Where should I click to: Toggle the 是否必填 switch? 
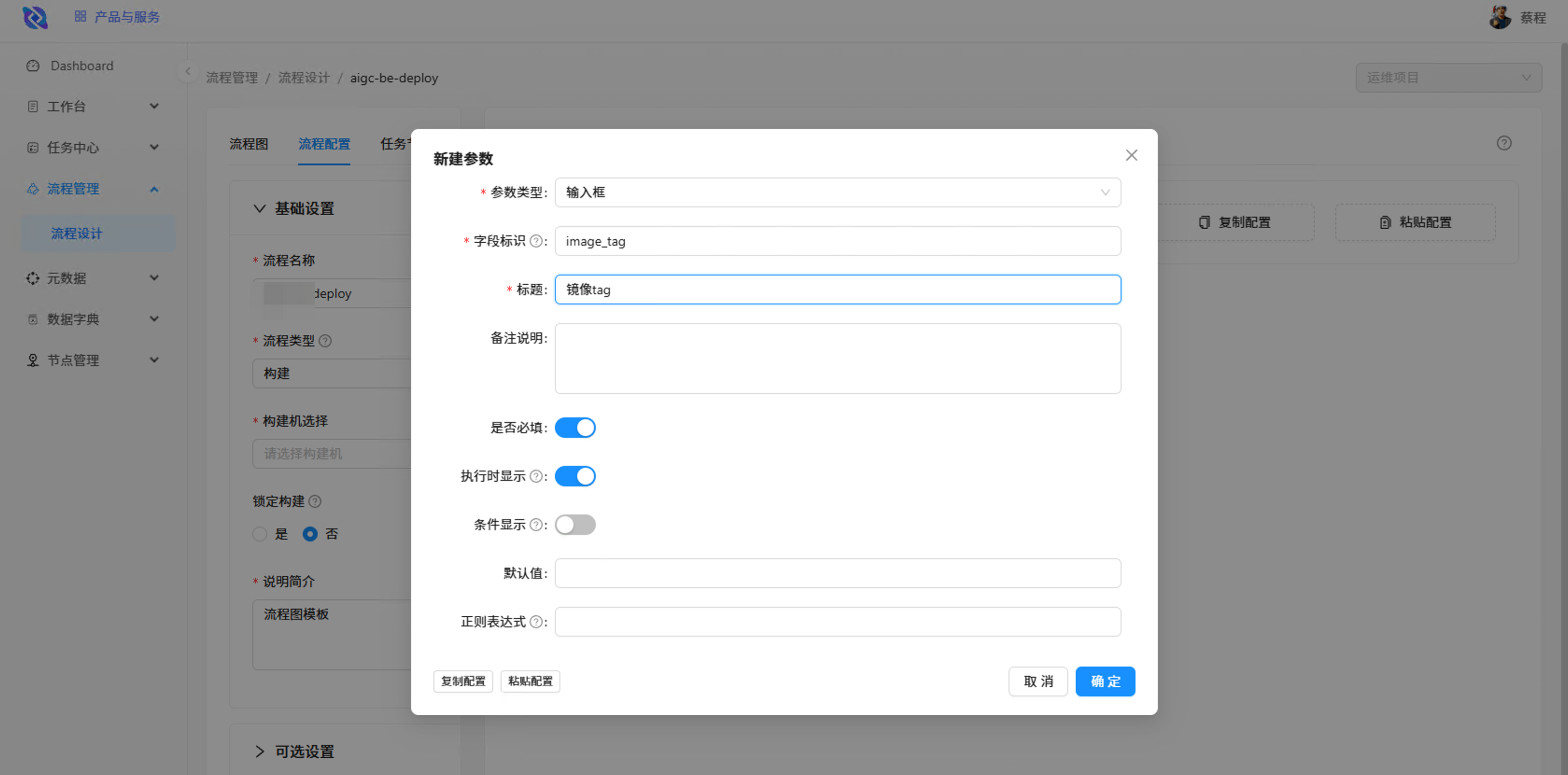(x=575, y=427)
